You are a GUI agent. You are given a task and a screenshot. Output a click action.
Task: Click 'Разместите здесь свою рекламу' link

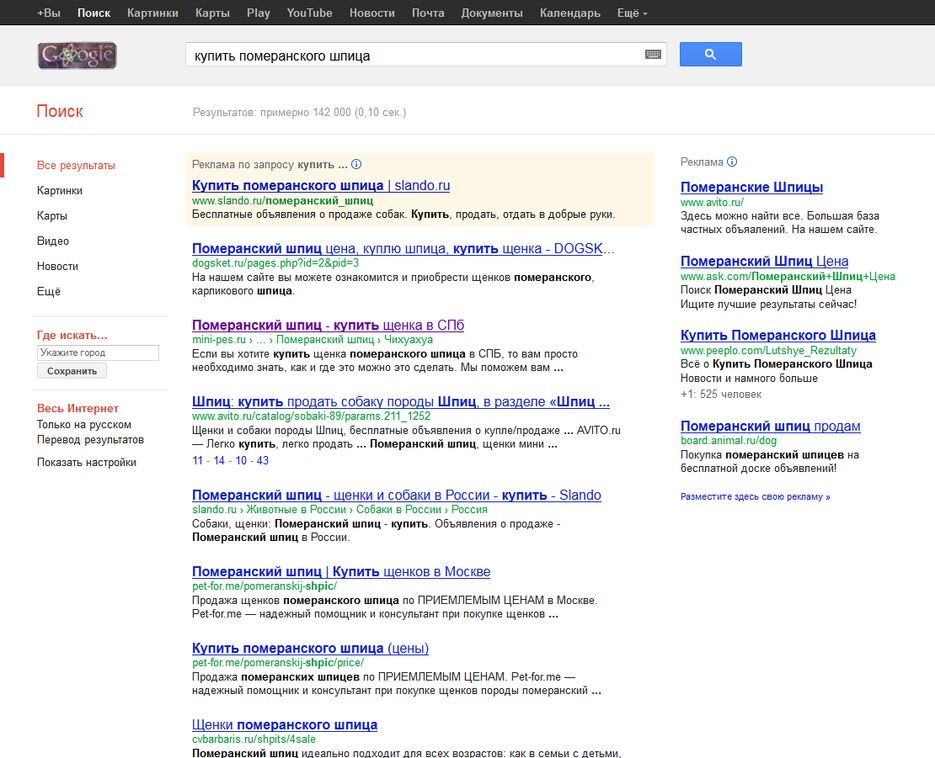pos(755,497)
